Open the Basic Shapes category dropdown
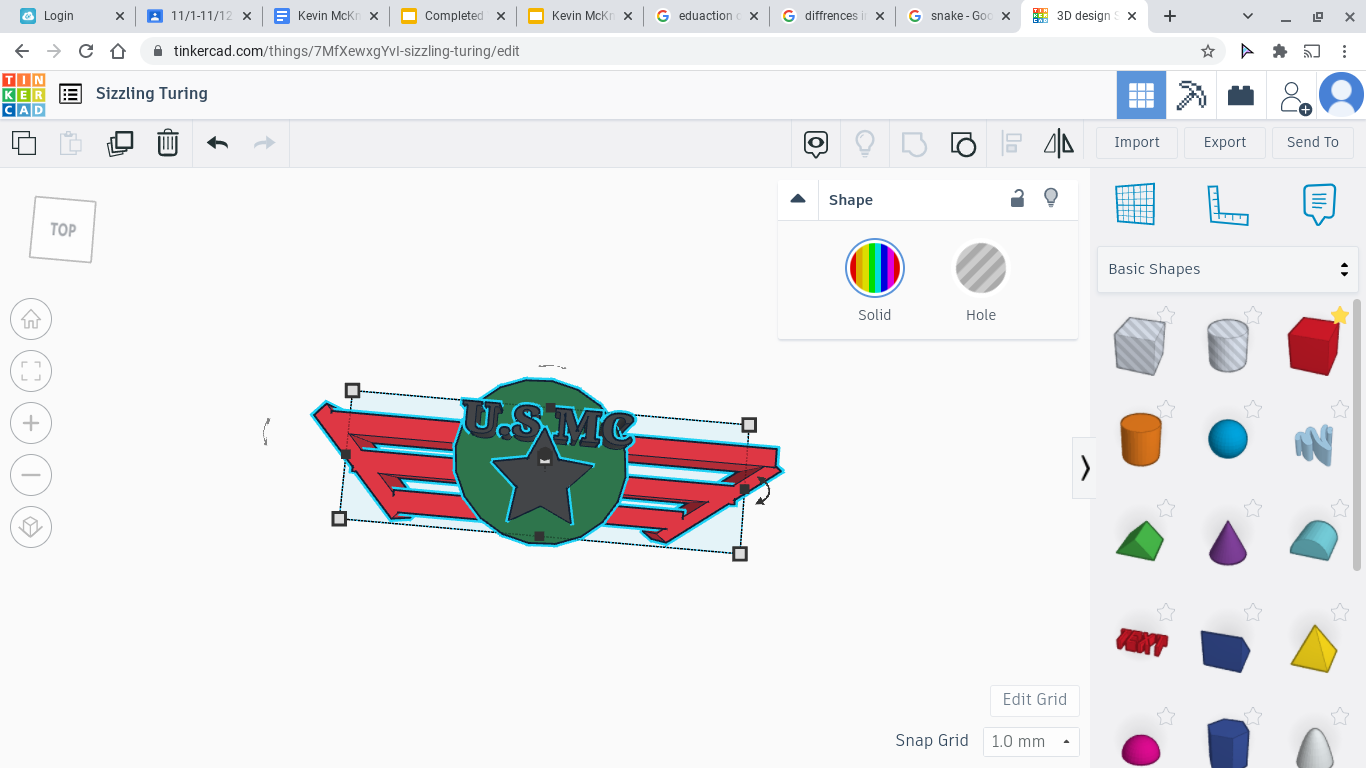This screenshot has height=768, width=1366. [1228, 269]
